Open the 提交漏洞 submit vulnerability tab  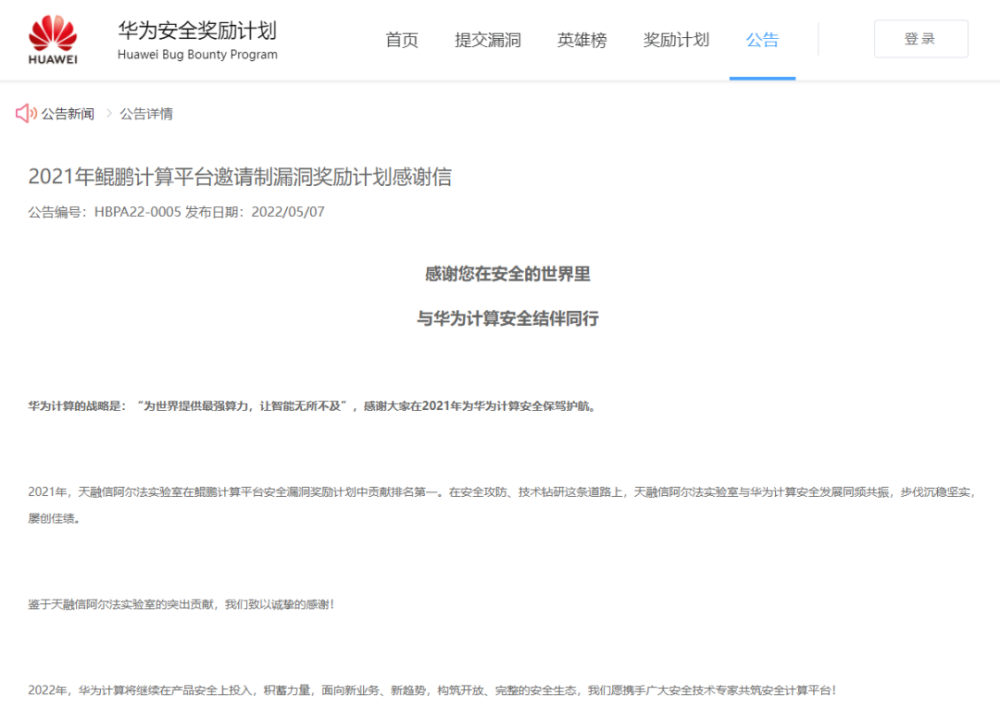(488, 40)
